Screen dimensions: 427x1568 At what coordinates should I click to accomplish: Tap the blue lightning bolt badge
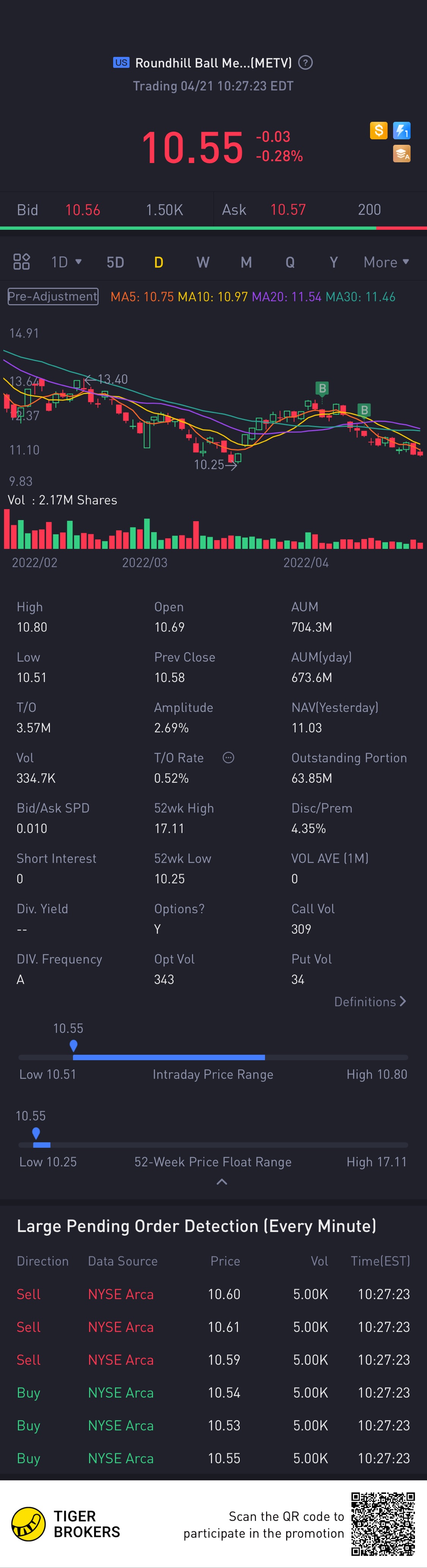coord(402,130)
